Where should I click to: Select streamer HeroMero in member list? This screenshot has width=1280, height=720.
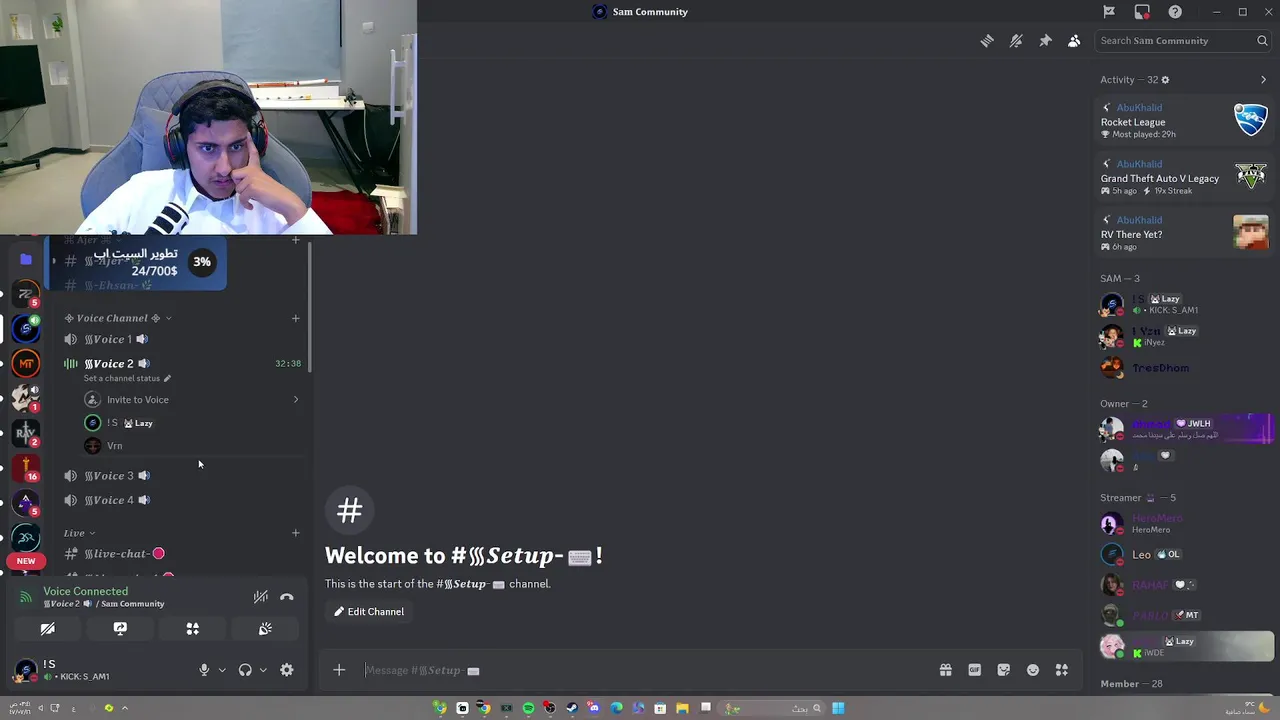tap(1184, 523)
